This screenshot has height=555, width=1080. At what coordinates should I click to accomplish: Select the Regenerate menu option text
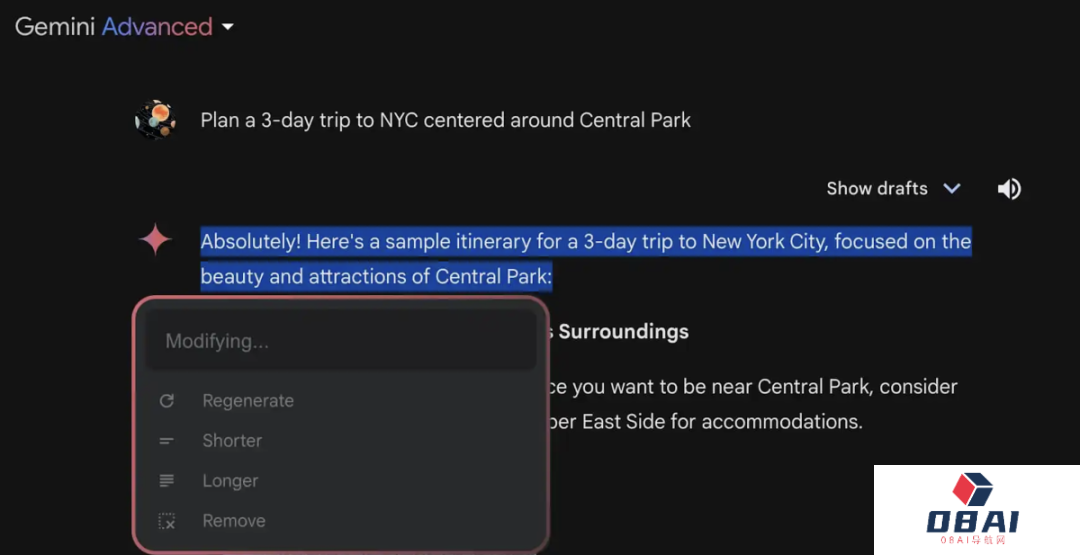coord(248,401)
